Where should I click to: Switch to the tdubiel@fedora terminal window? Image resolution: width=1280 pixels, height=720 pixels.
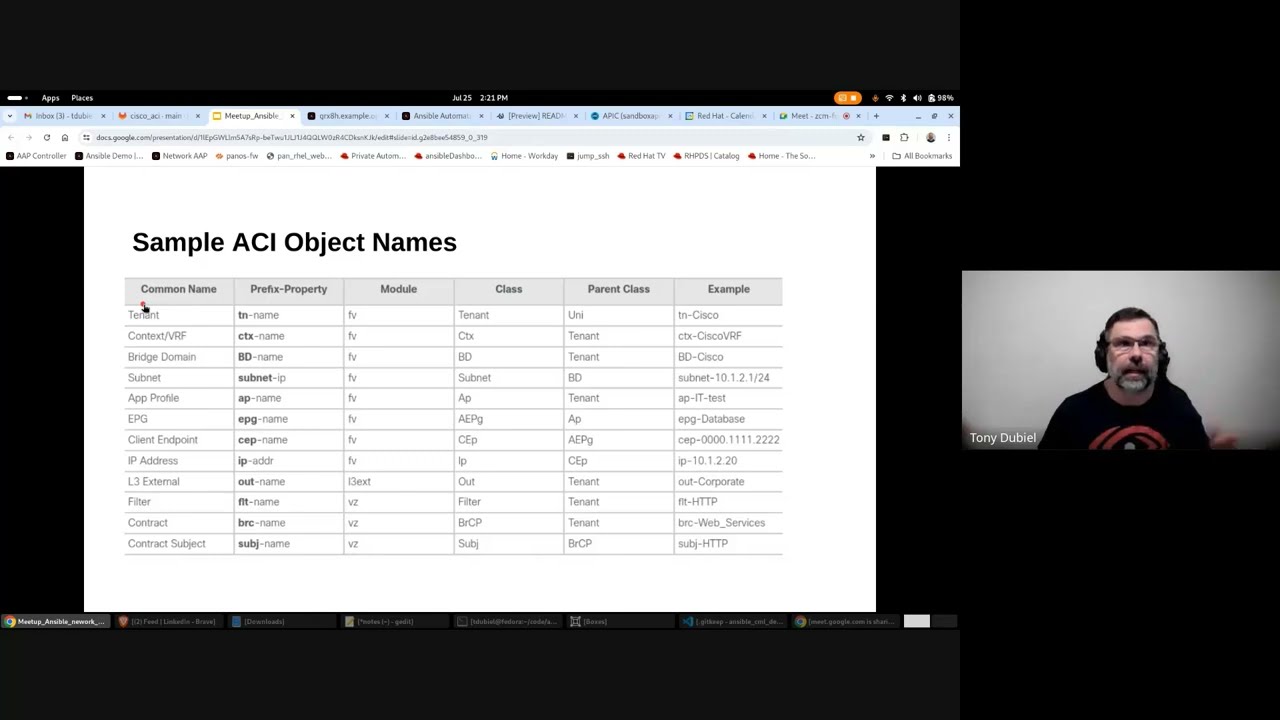(506, 622)
